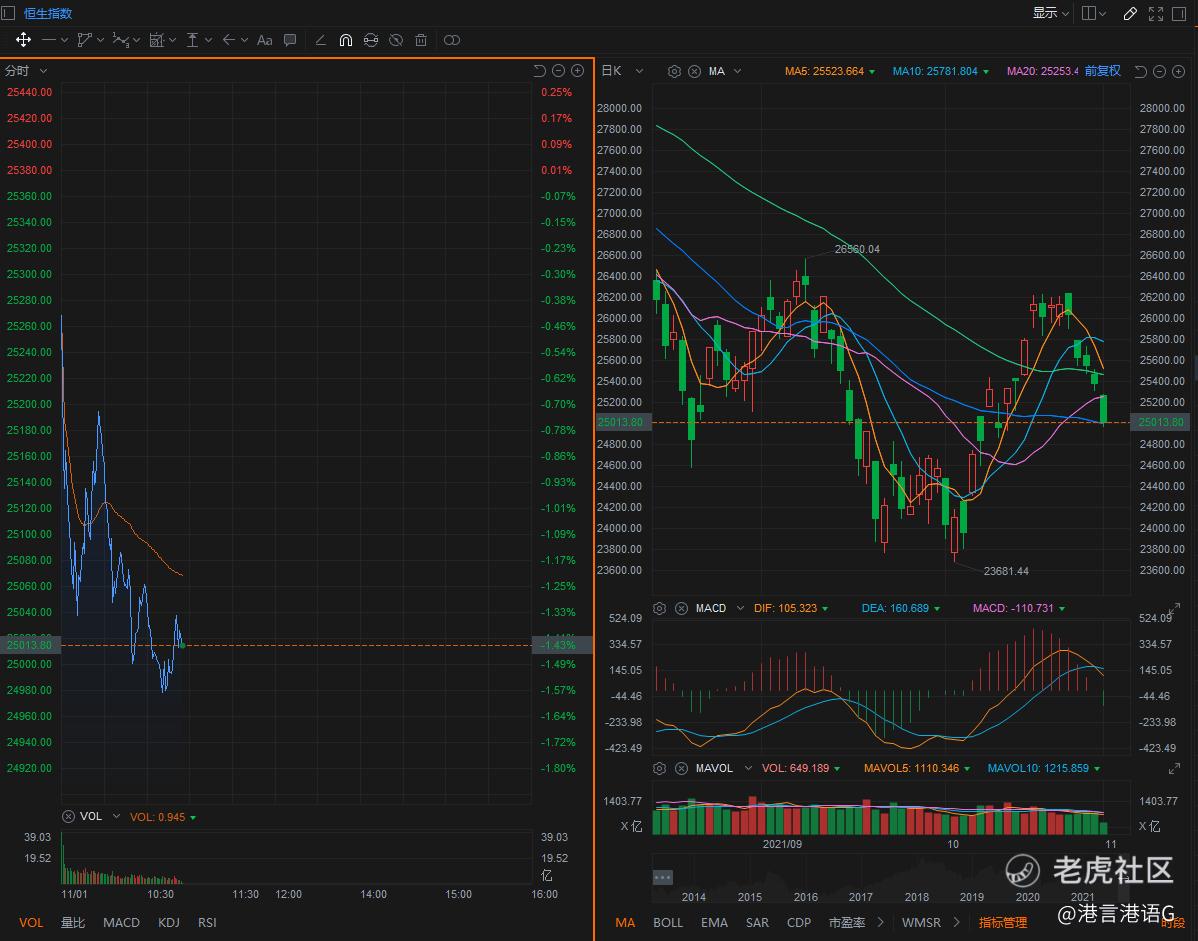Toggle hide all drawings eye icon
The width and height of the screenshot is (1198, 941).
point(396,40)
